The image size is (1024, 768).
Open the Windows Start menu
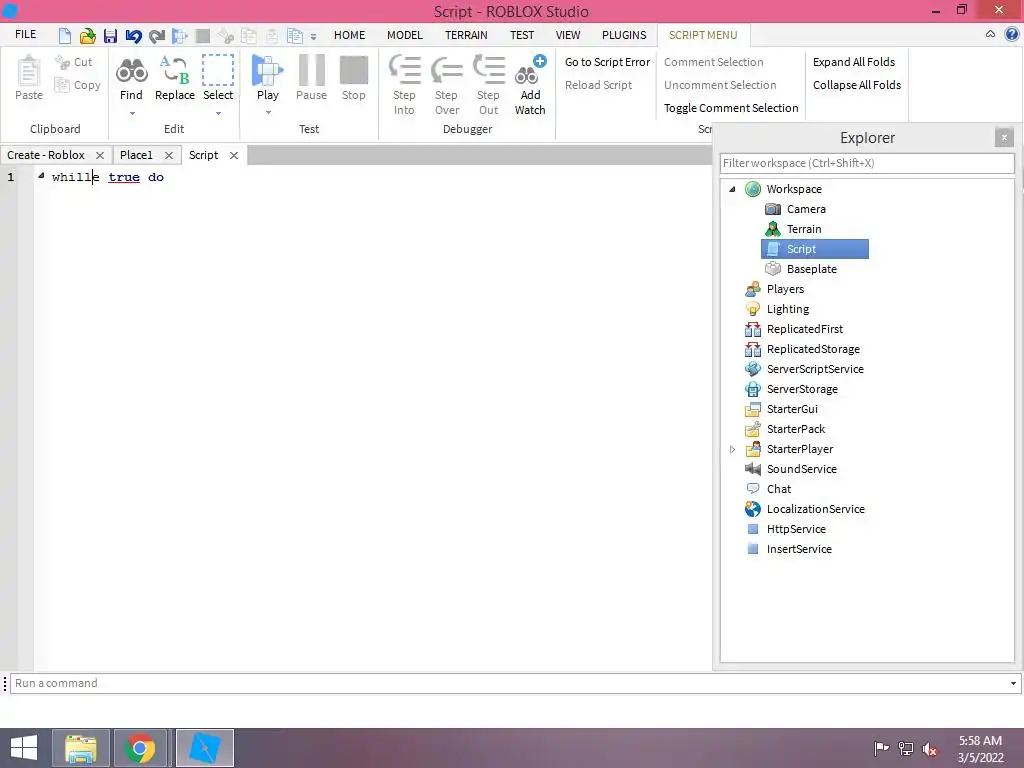click(24, 748)
